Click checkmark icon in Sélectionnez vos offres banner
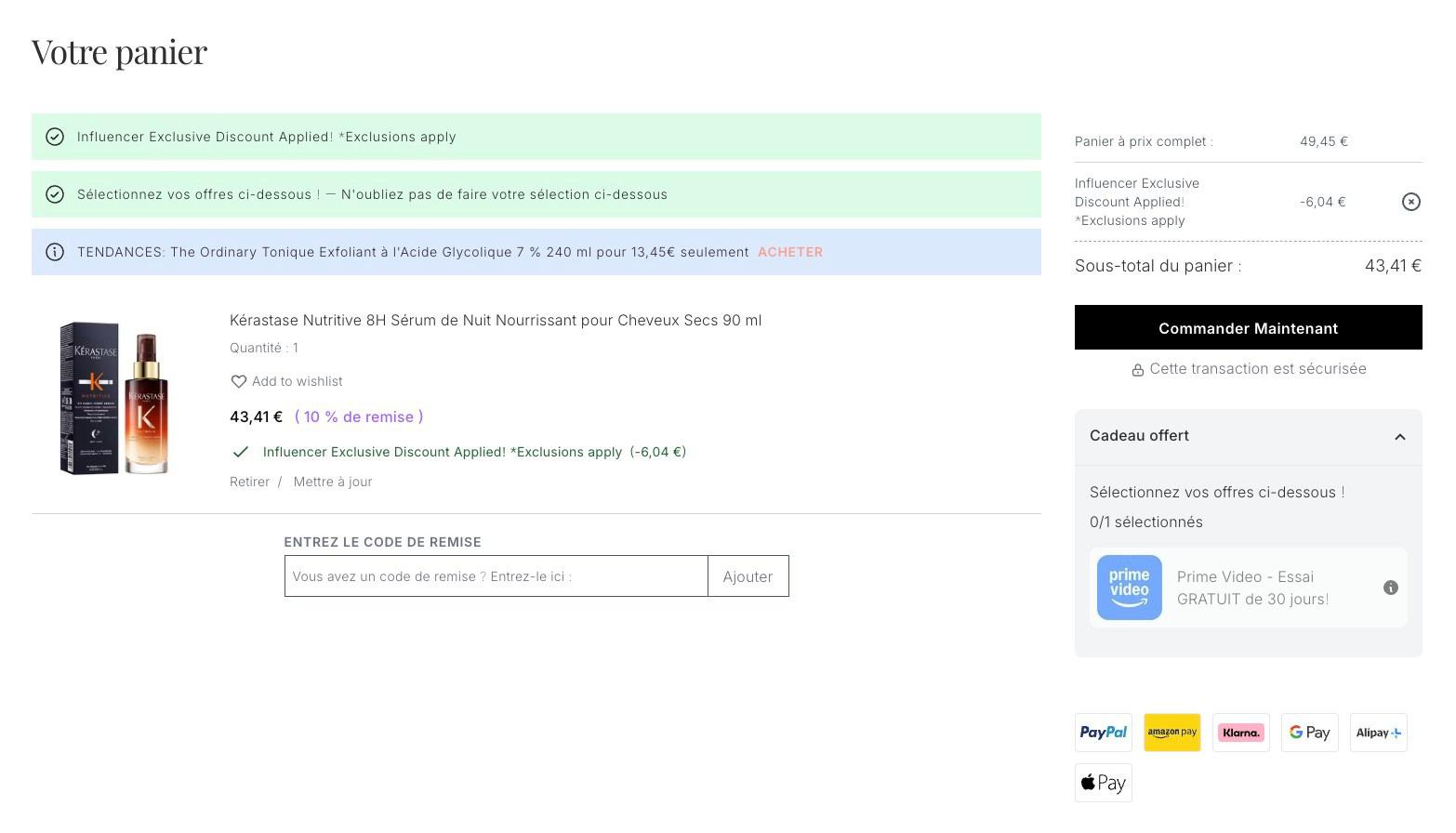1456x833 pixels. [x=55, y=194]
